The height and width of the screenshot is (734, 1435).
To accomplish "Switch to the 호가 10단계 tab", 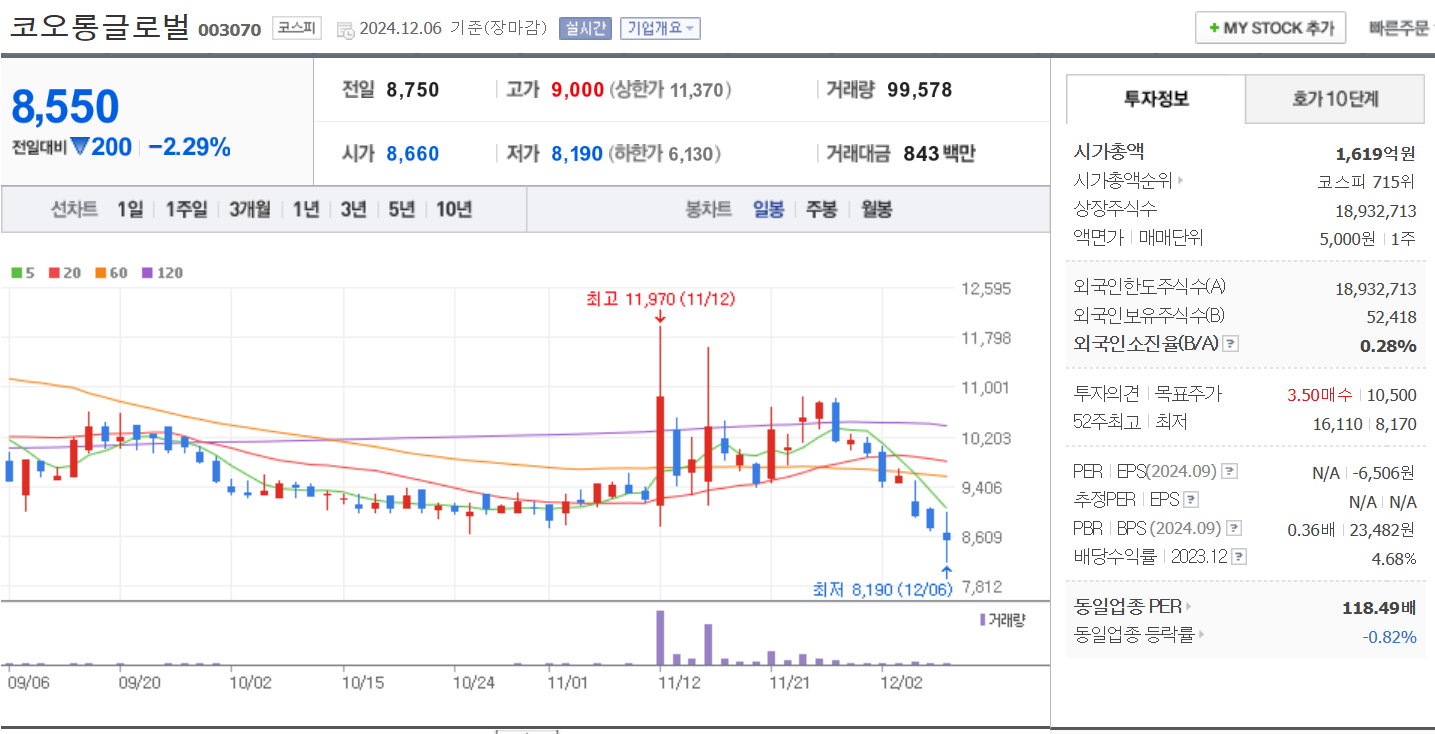I will pos(1334,99).
